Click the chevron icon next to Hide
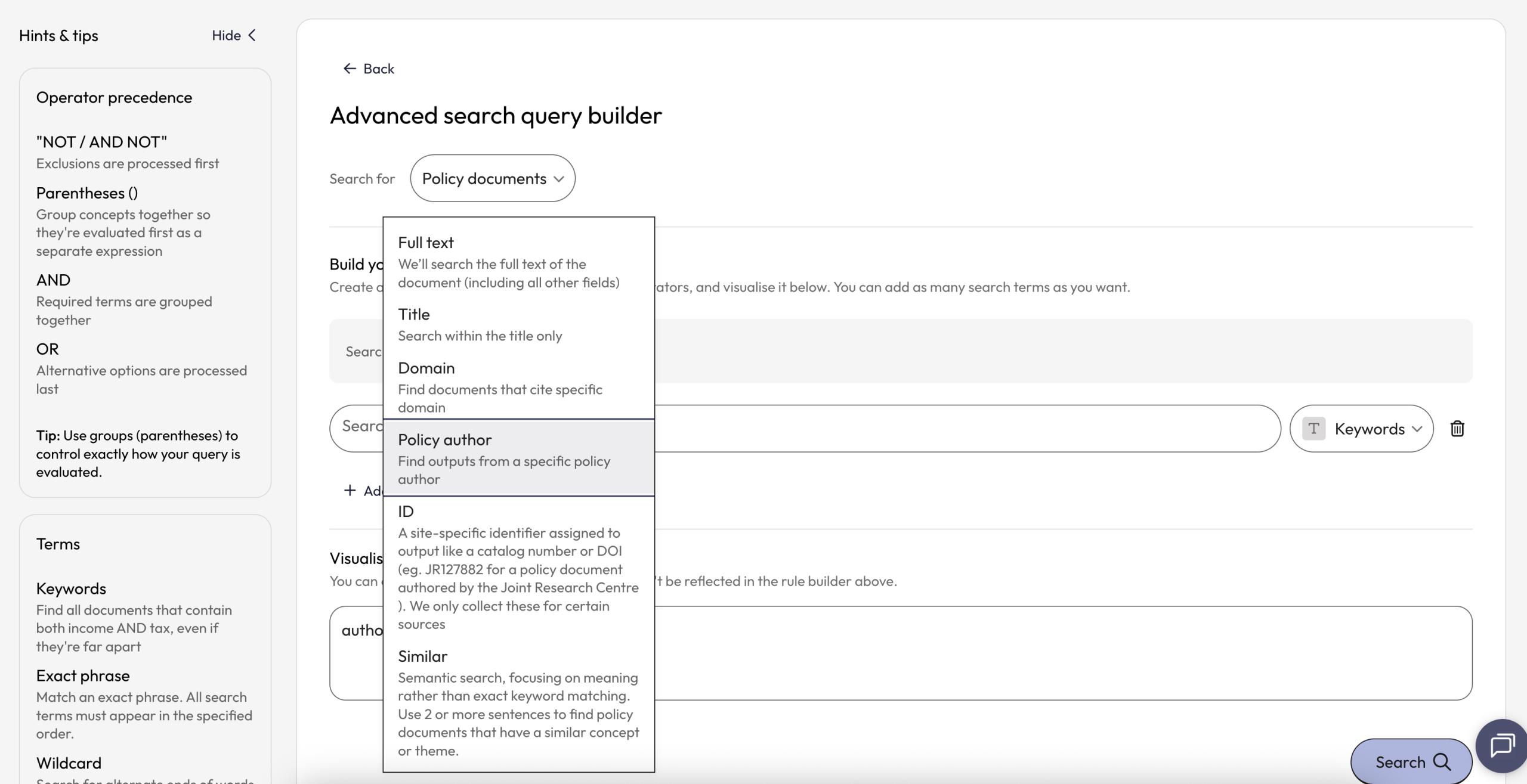Image resolution: width=1527 pixels, height=784 pixels. pyautogui.click(x=251, y=35)
